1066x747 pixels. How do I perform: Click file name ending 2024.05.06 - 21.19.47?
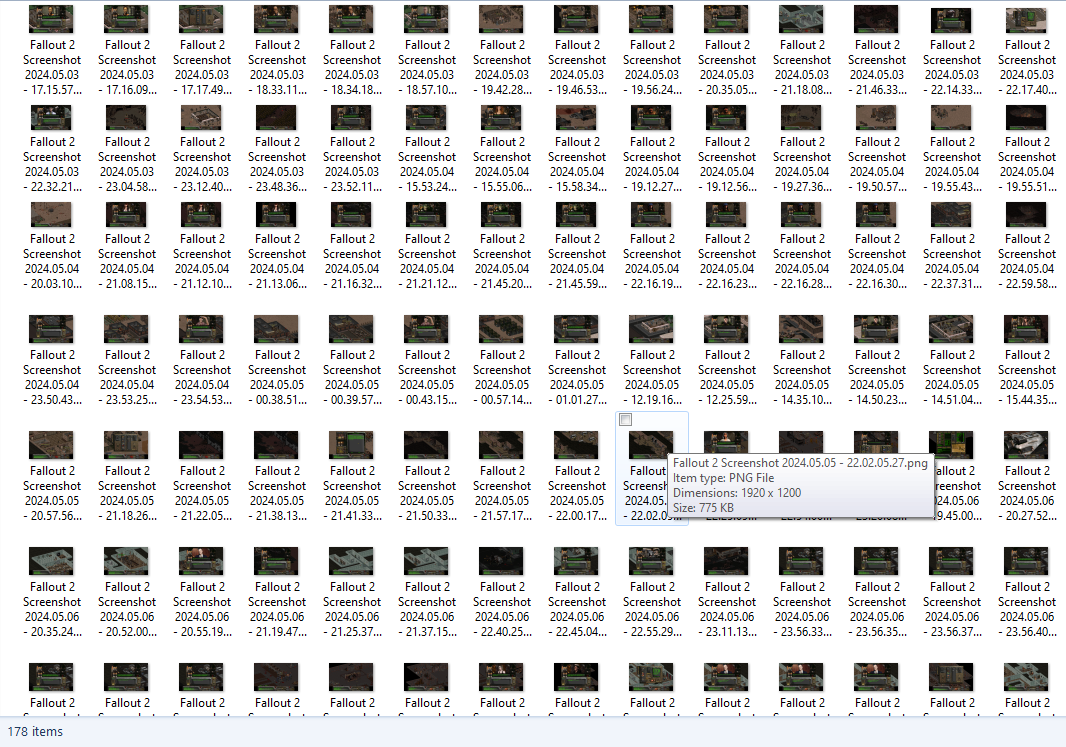coord(277,610)
